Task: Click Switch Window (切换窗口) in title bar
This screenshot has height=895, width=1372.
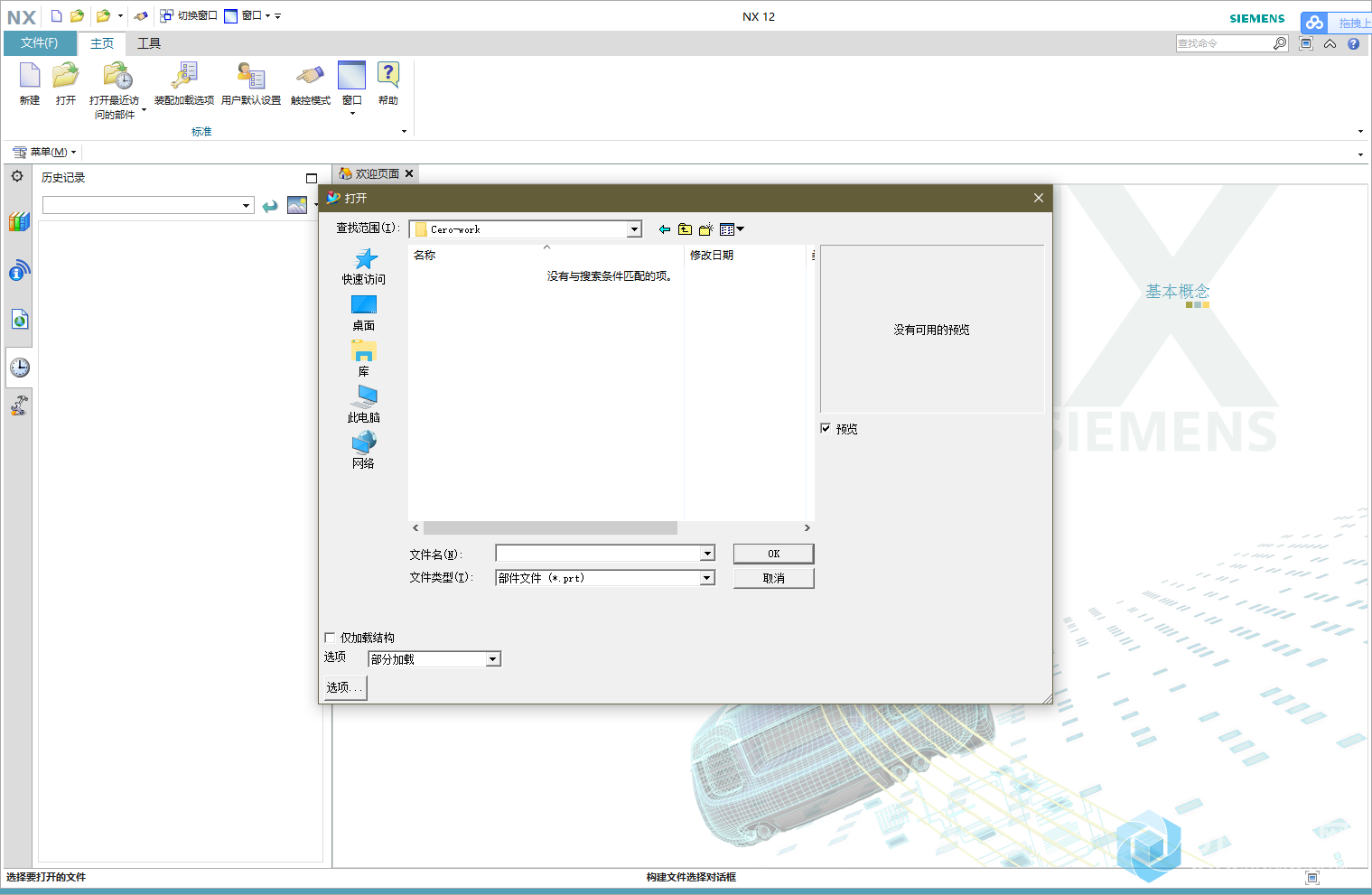Action: [x=189, y=15]
